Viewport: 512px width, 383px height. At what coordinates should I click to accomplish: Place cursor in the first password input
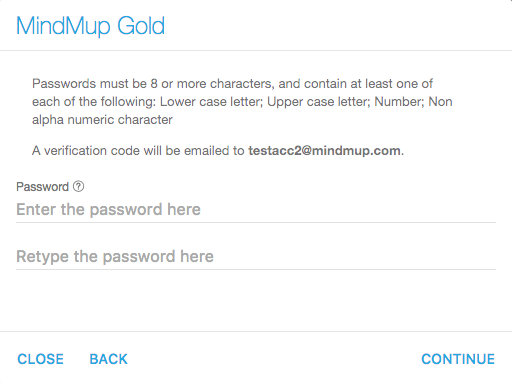click(256, 210)
